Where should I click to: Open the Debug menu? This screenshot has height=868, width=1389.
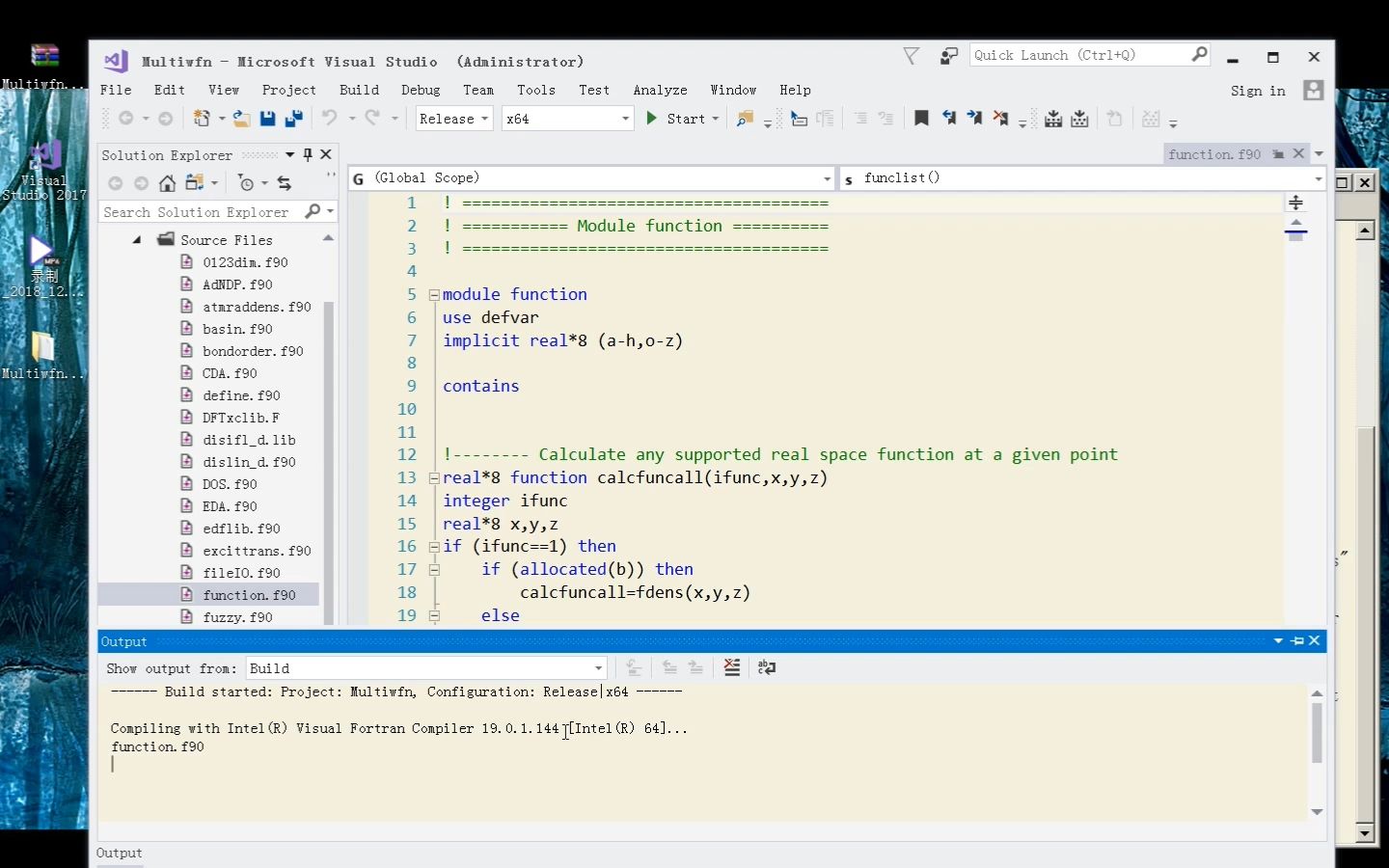tap(421, 90)
